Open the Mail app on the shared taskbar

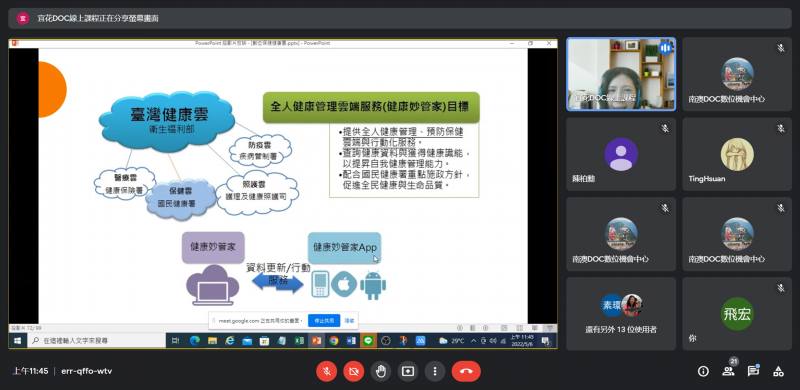coord(247,340)
